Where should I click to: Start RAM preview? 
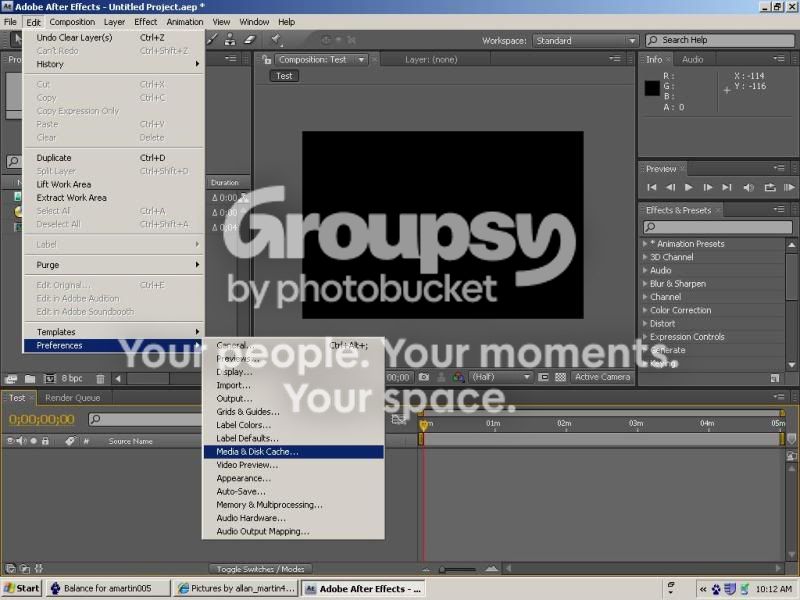(x=789, y=187)
